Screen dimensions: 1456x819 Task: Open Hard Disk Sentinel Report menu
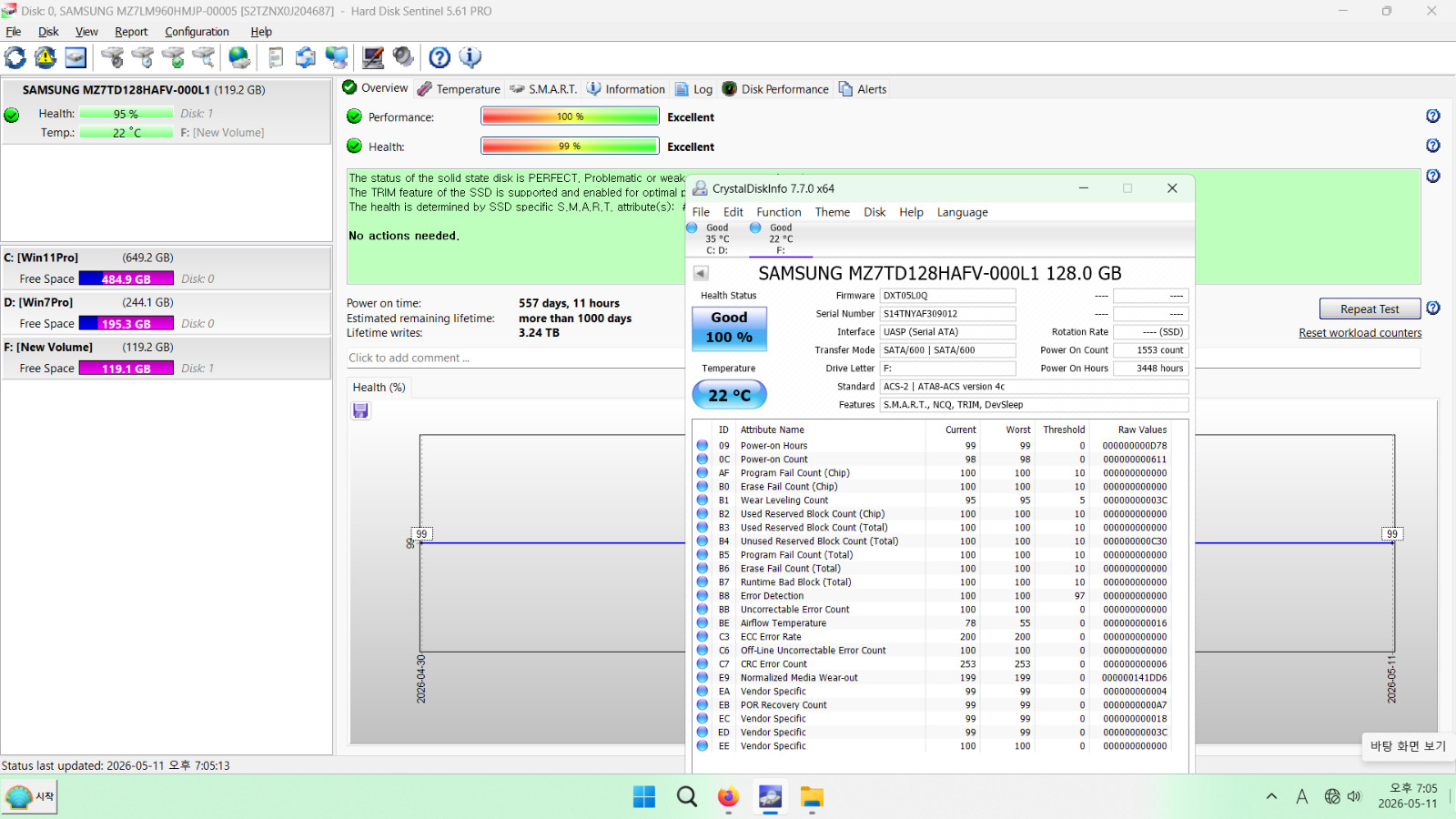[131, 32]
